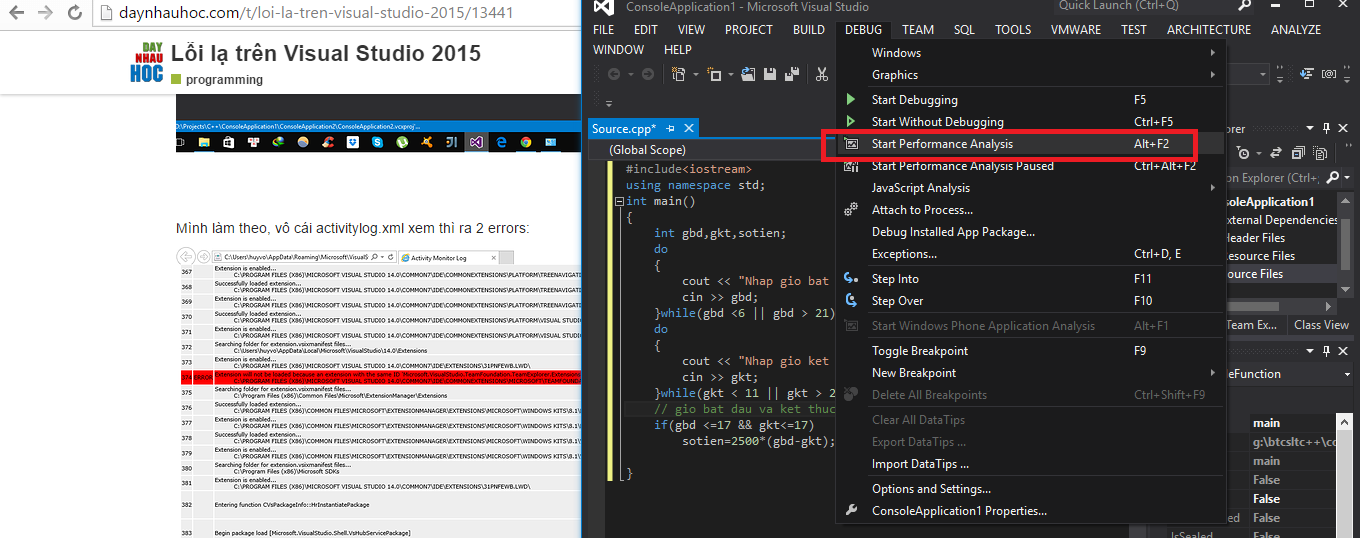Toggle Show All Files in Solution Explorer
The height and width of the screenshot is (538, 1360).
[1320, 153]
